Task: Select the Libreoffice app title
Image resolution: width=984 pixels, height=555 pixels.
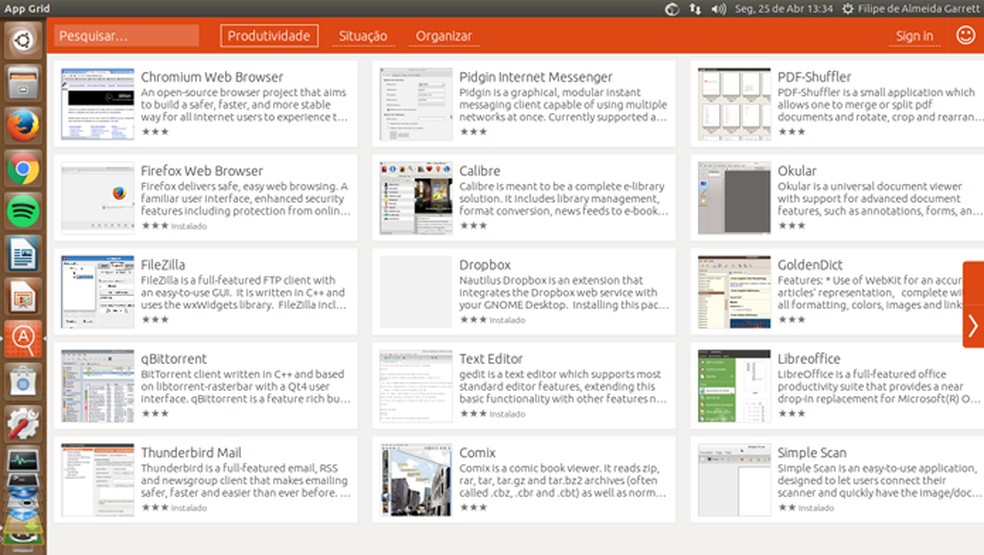Action: click(809, 358)
